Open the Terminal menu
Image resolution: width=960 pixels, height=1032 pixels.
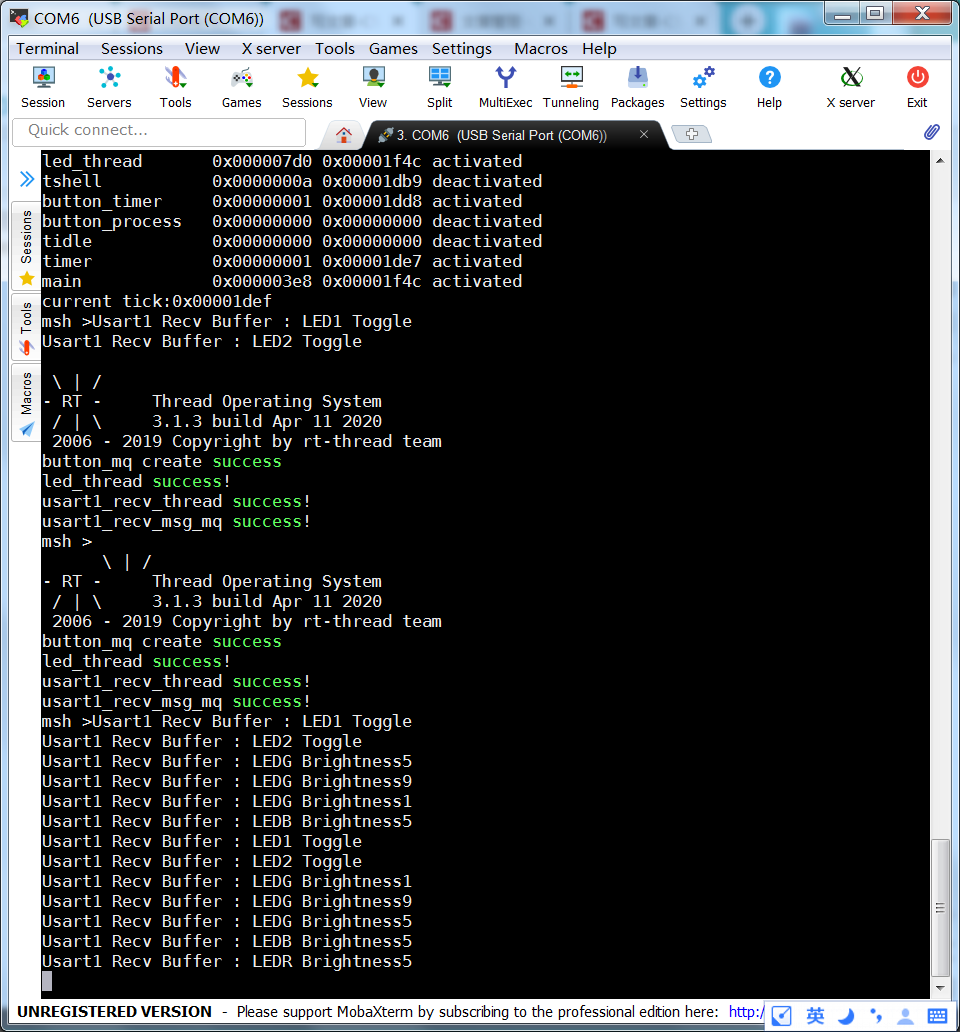[x=47, y=49]
